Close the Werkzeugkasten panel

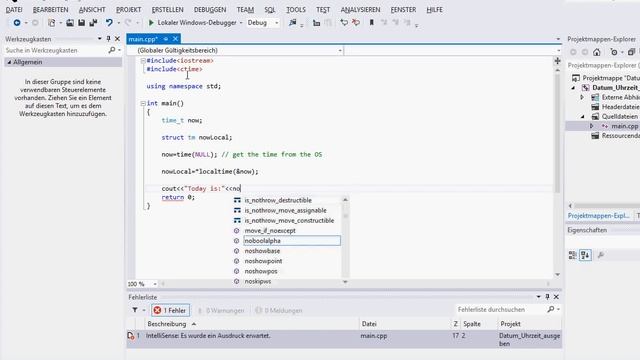pos(118,39)
